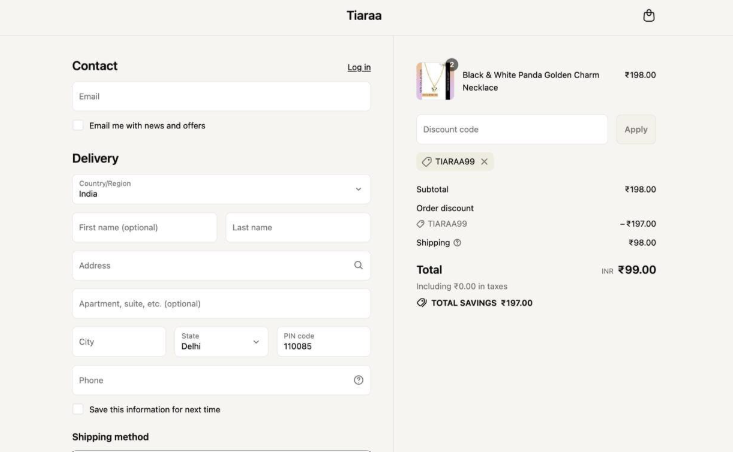Click the Shipping info question mark icon
The width and height of the screenshot is (733, 452).
click(x=457, y=243)
